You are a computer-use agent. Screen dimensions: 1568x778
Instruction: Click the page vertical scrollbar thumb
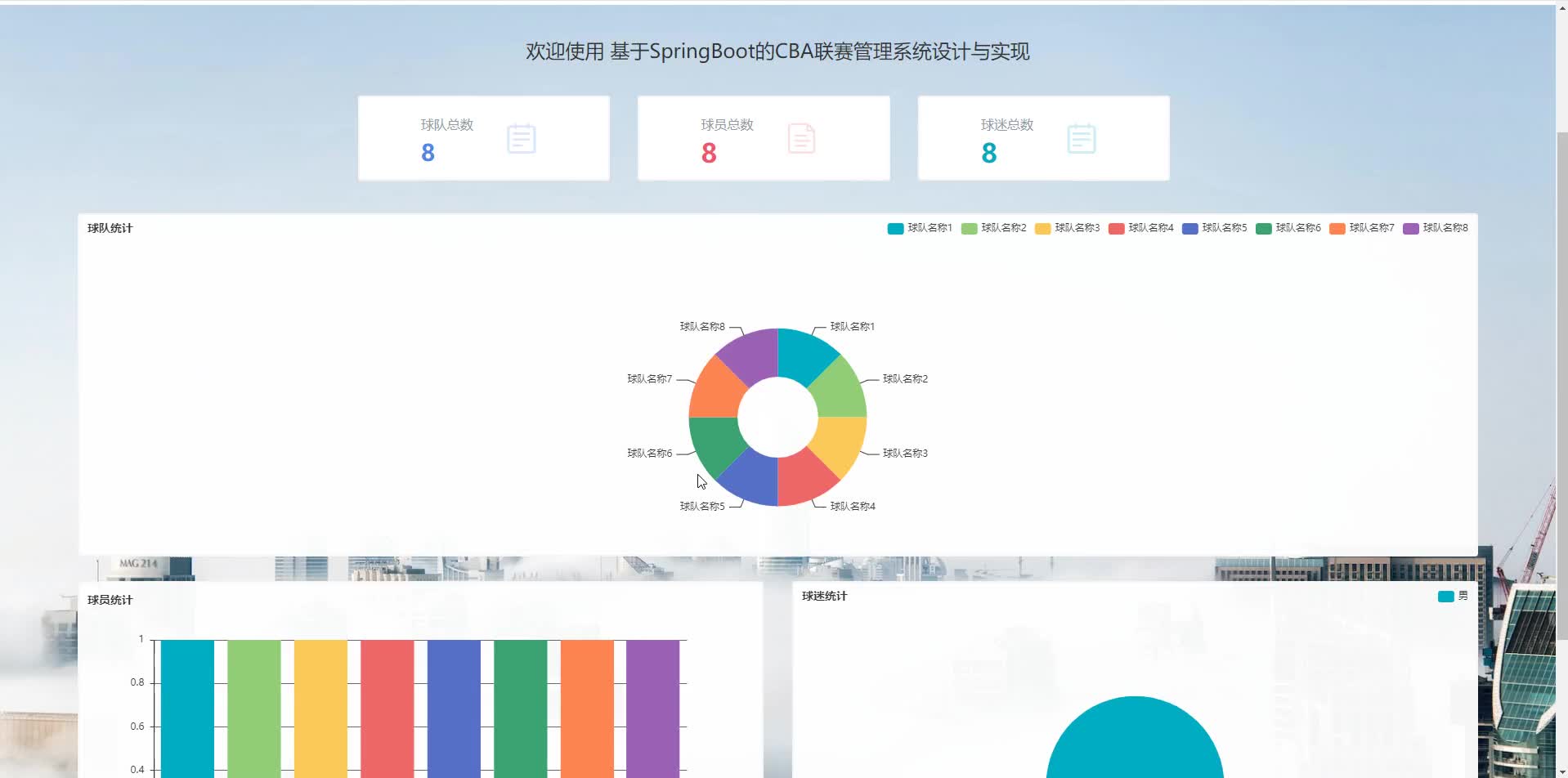pyautogui.click(x=1561, y=384)
